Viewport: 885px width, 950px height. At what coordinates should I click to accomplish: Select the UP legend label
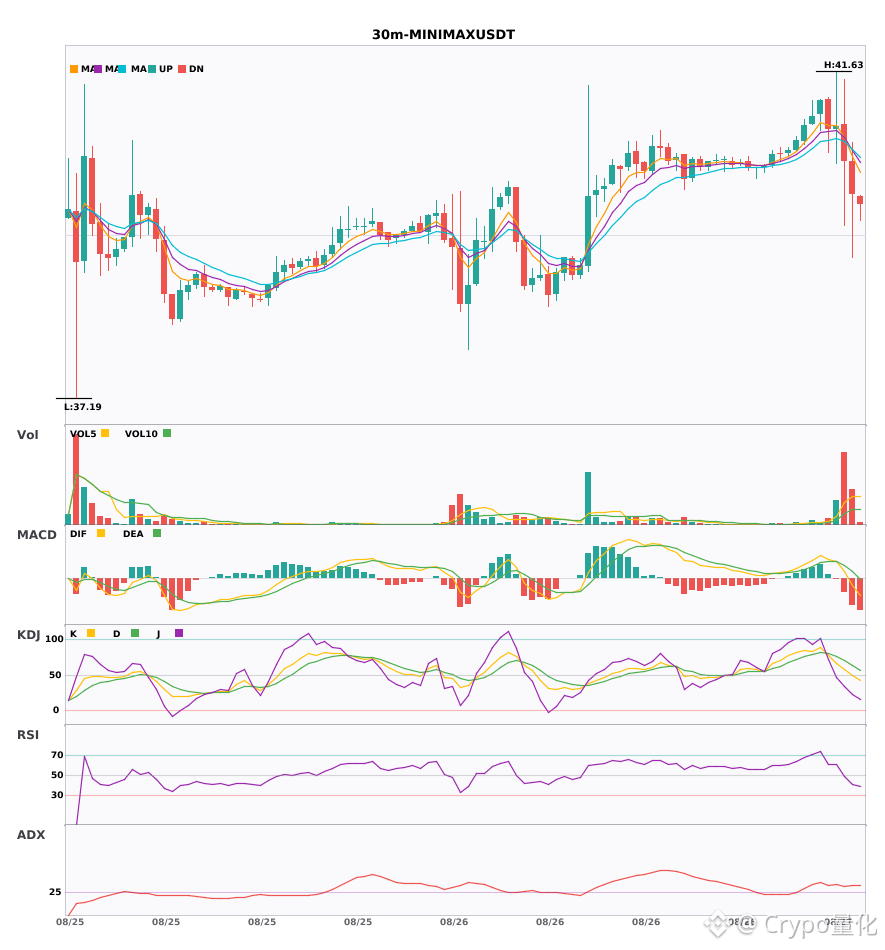click(166, 69)
